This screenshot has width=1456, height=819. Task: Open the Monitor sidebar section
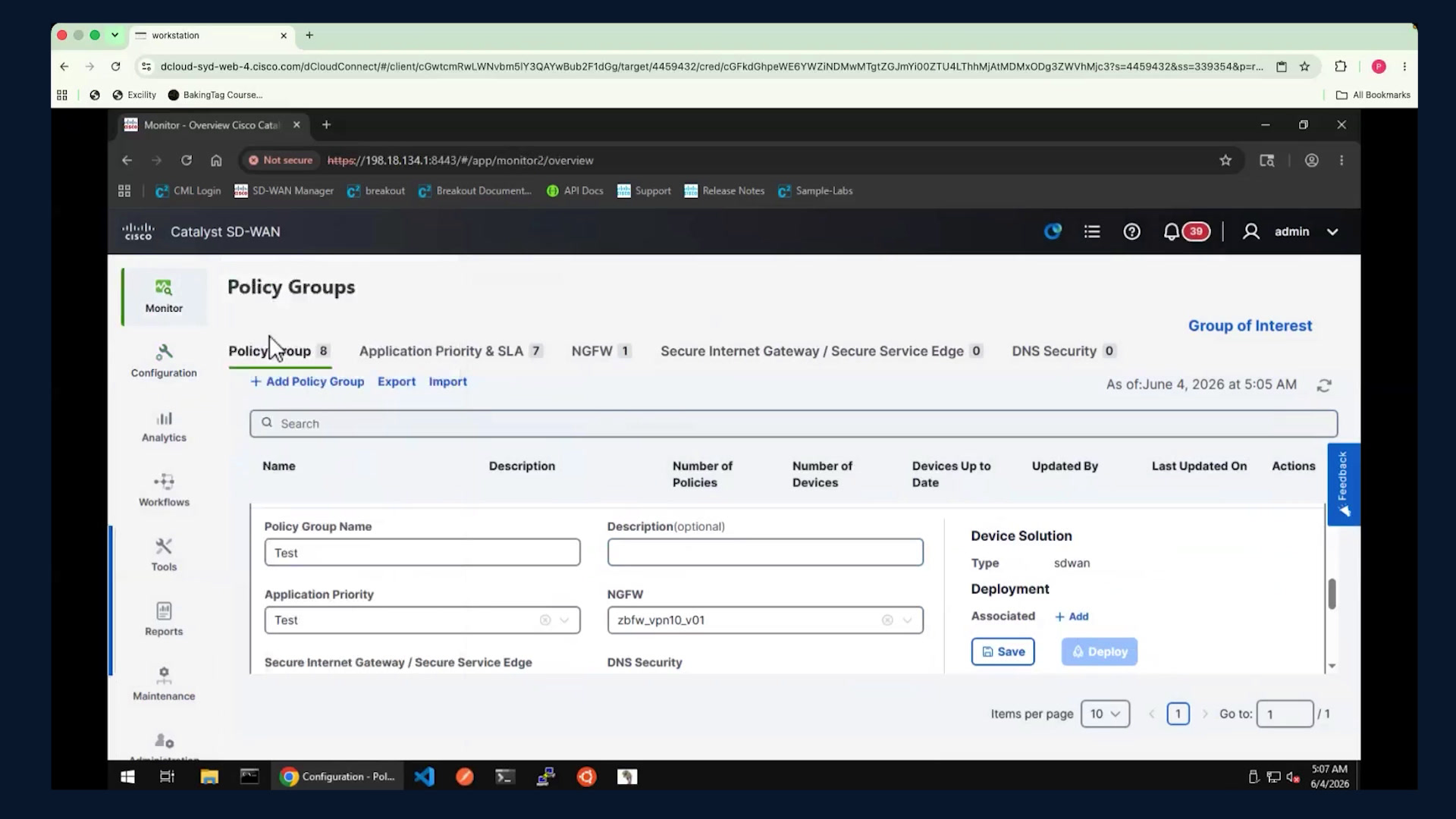164,297
